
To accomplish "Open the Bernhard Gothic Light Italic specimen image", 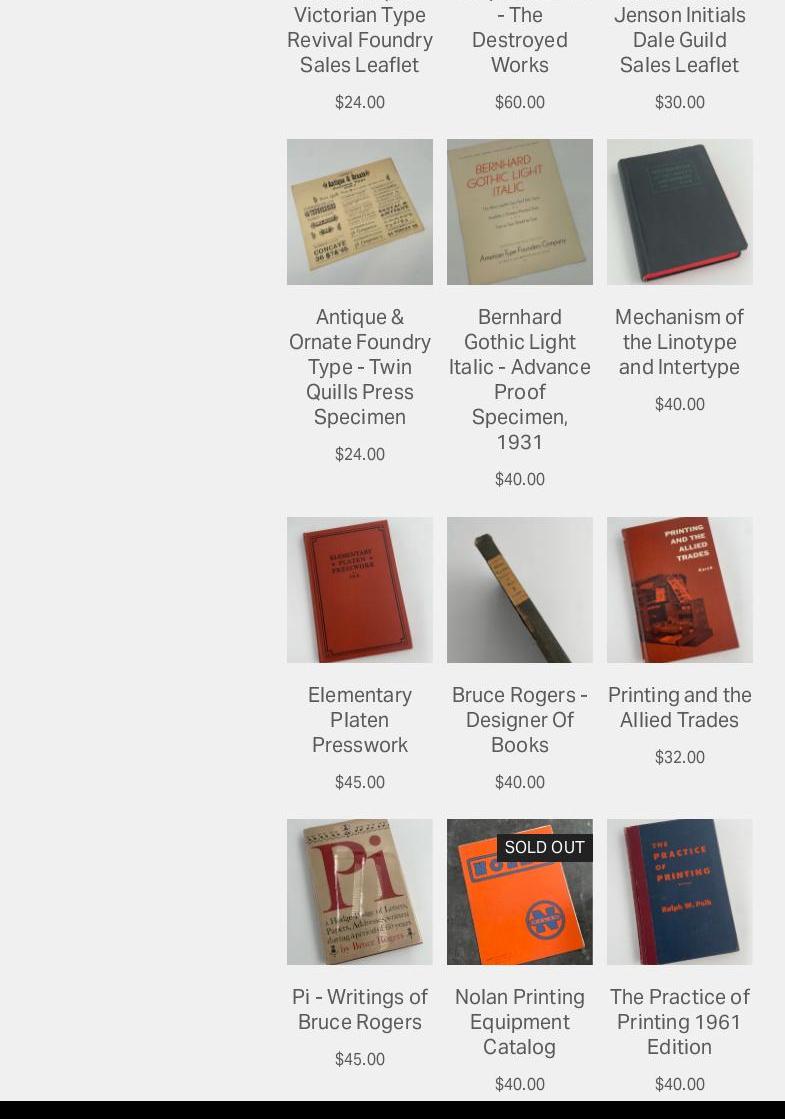I will coord(520,212).
